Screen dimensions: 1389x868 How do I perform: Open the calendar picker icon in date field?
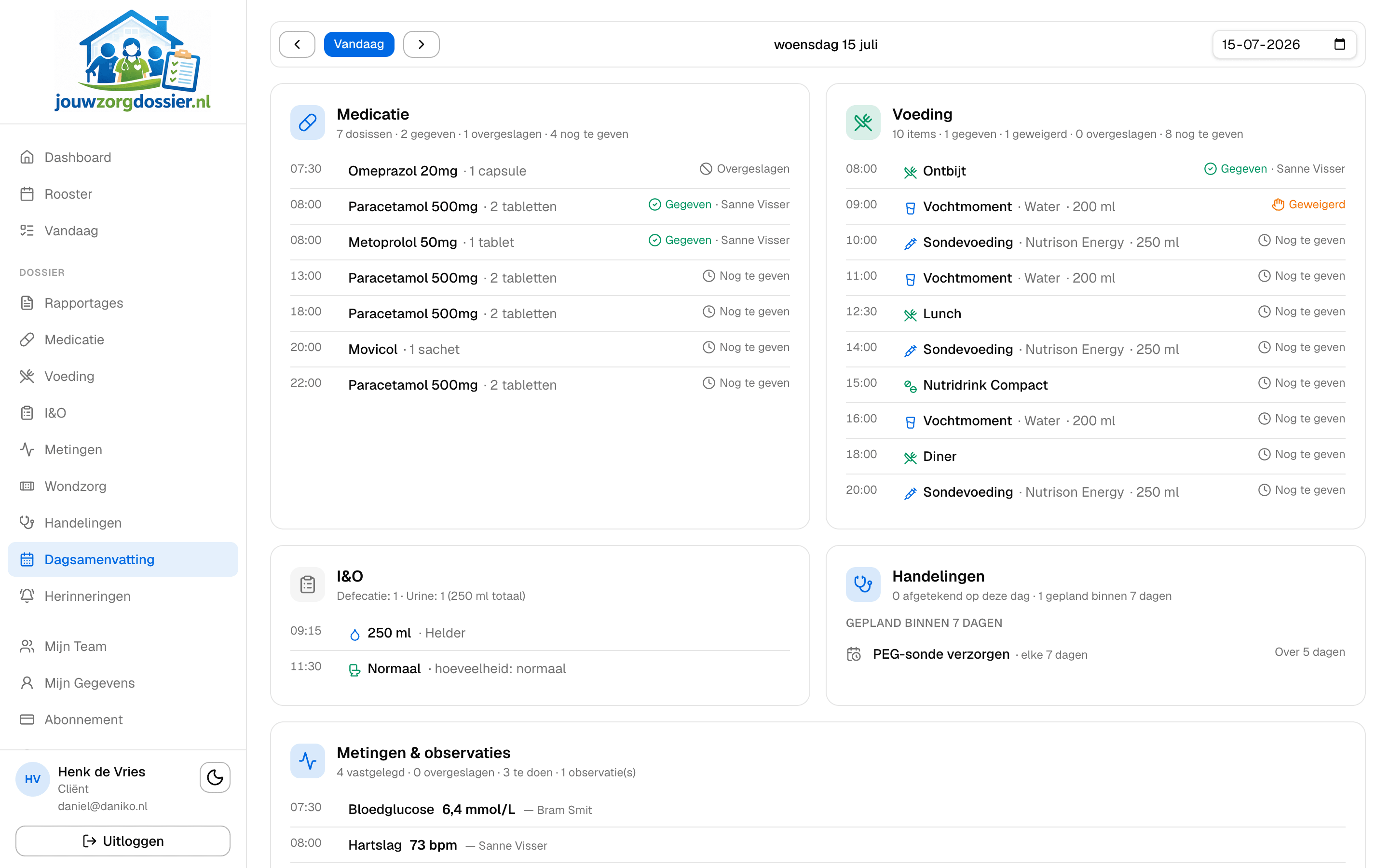click(1340, 44)
